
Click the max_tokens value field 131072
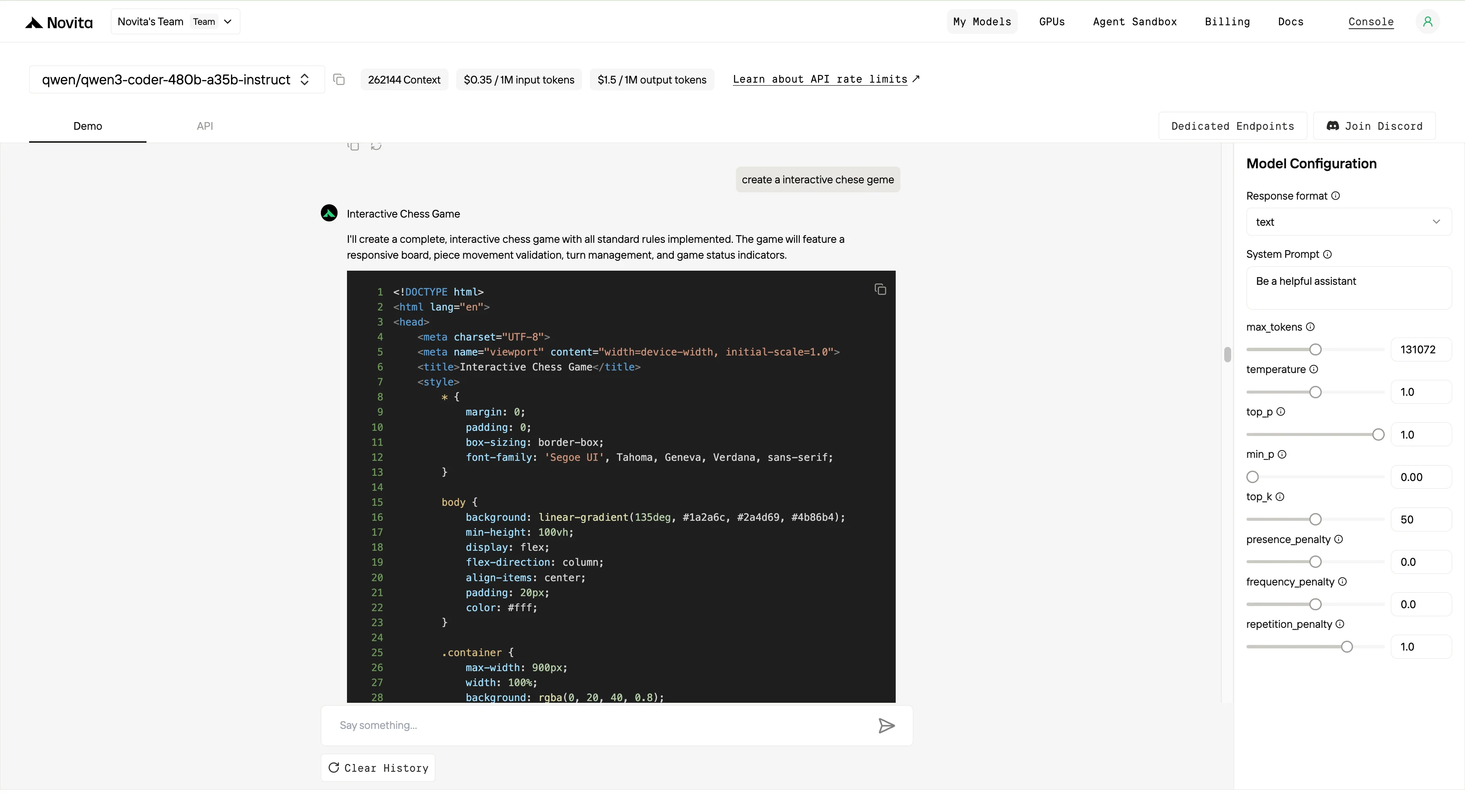(x=1420, y=350)
